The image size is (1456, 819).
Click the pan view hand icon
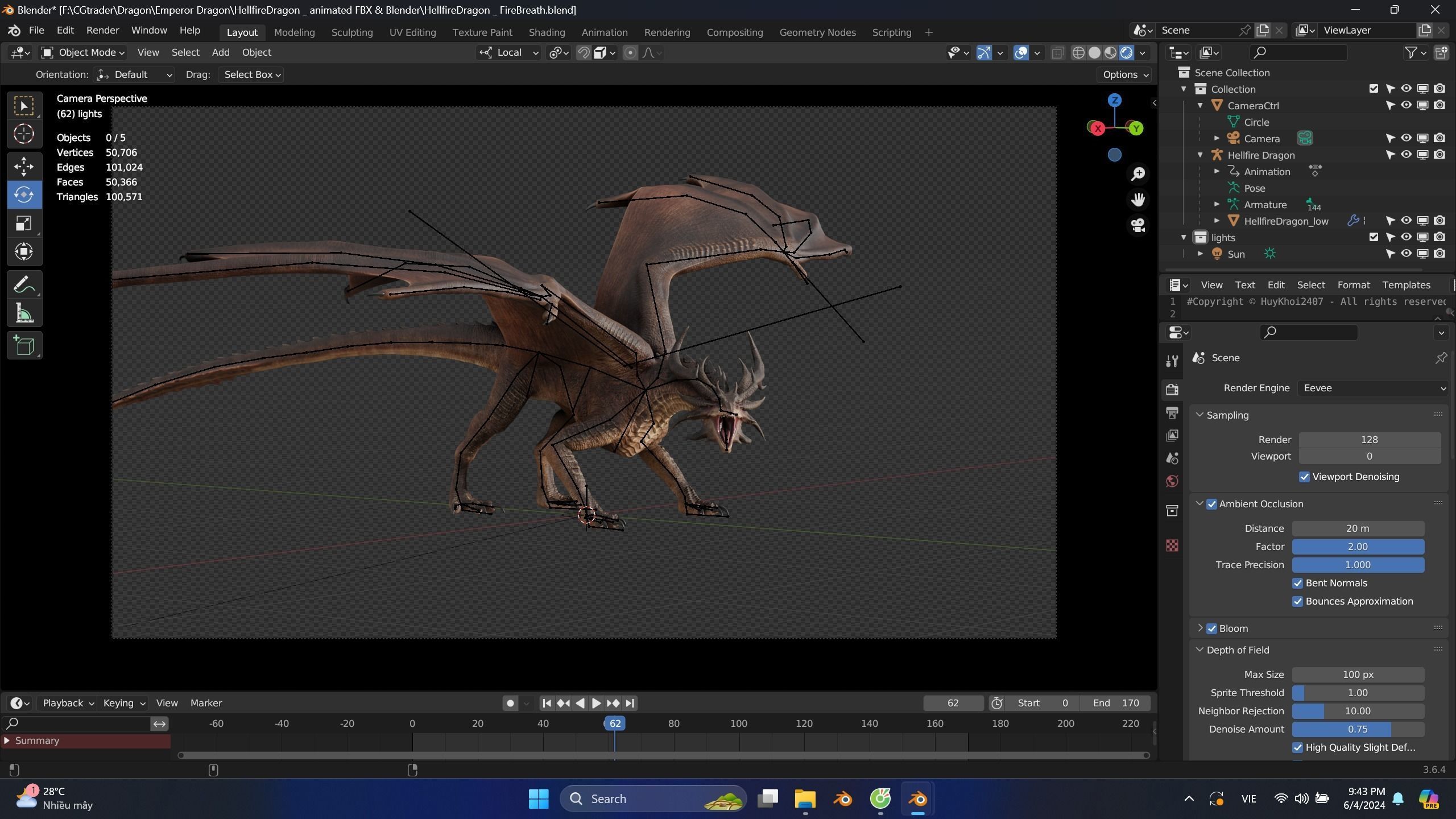pos(1138,200)
